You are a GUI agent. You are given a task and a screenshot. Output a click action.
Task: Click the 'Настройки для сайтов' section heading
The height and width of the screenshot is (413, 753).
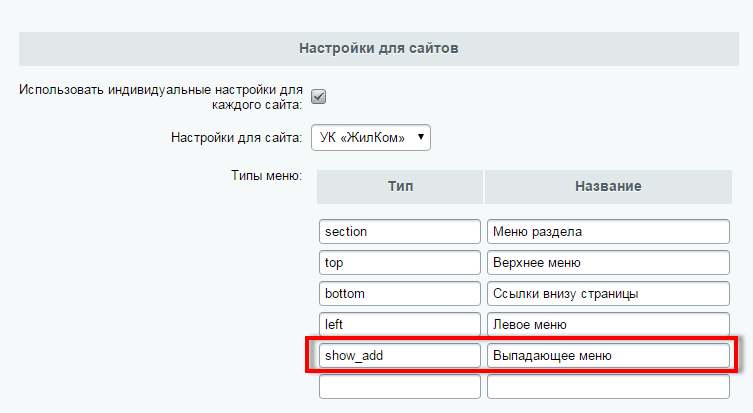(378, 49)
